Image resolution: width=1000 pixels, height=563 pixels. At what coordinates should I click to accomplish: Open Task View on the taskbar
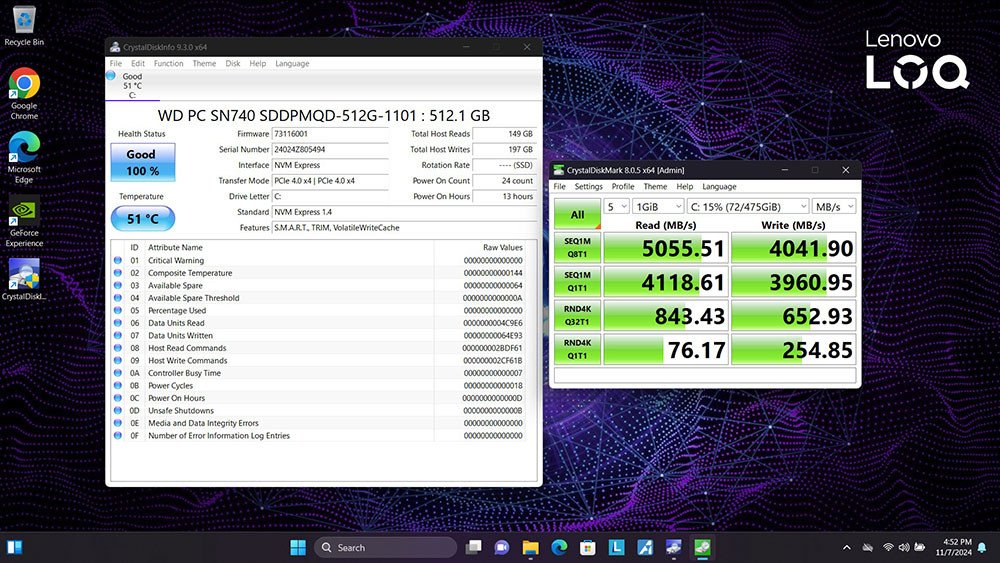pos(473,547)
